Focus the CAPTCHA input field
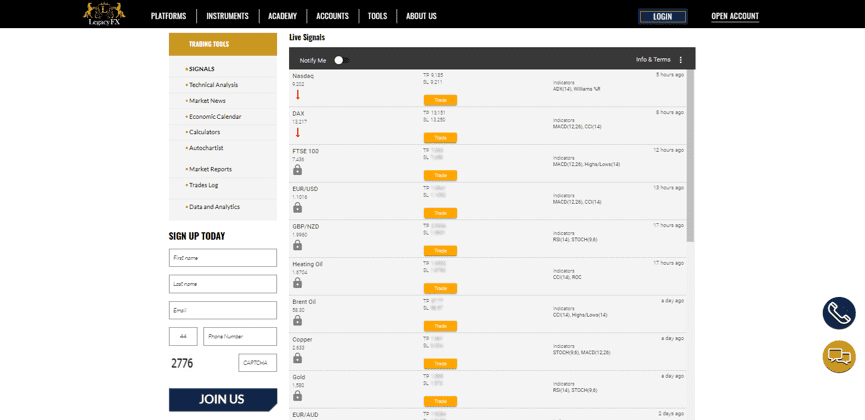The height and width of the screenshot is (420, 865). pos(258,363)
